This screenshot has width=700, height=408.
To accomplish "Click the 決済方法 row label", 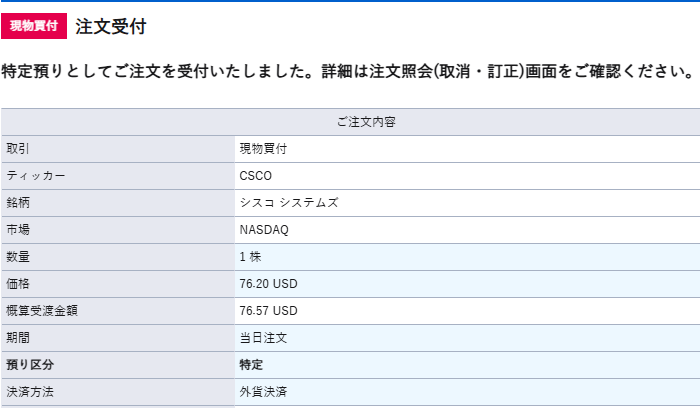I will tap(31, 392).
